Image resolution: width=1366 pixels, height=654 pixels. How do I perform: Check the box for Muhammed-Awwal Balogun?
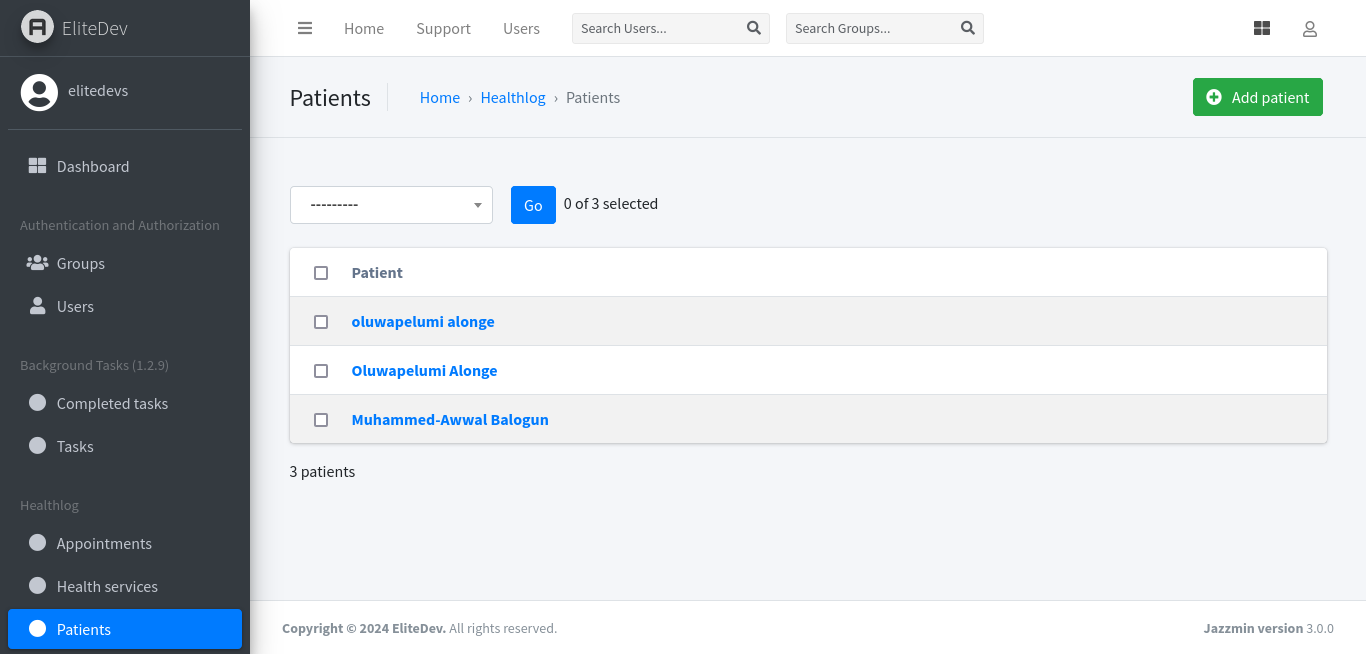[x=321, y=420]
